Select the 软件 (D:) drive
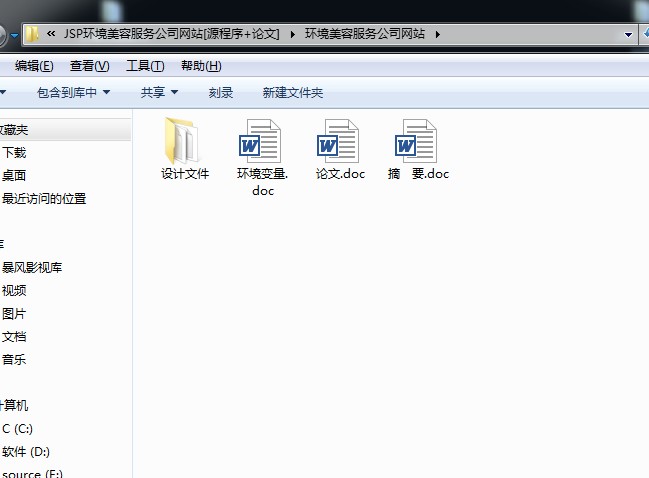 point(26,452)
